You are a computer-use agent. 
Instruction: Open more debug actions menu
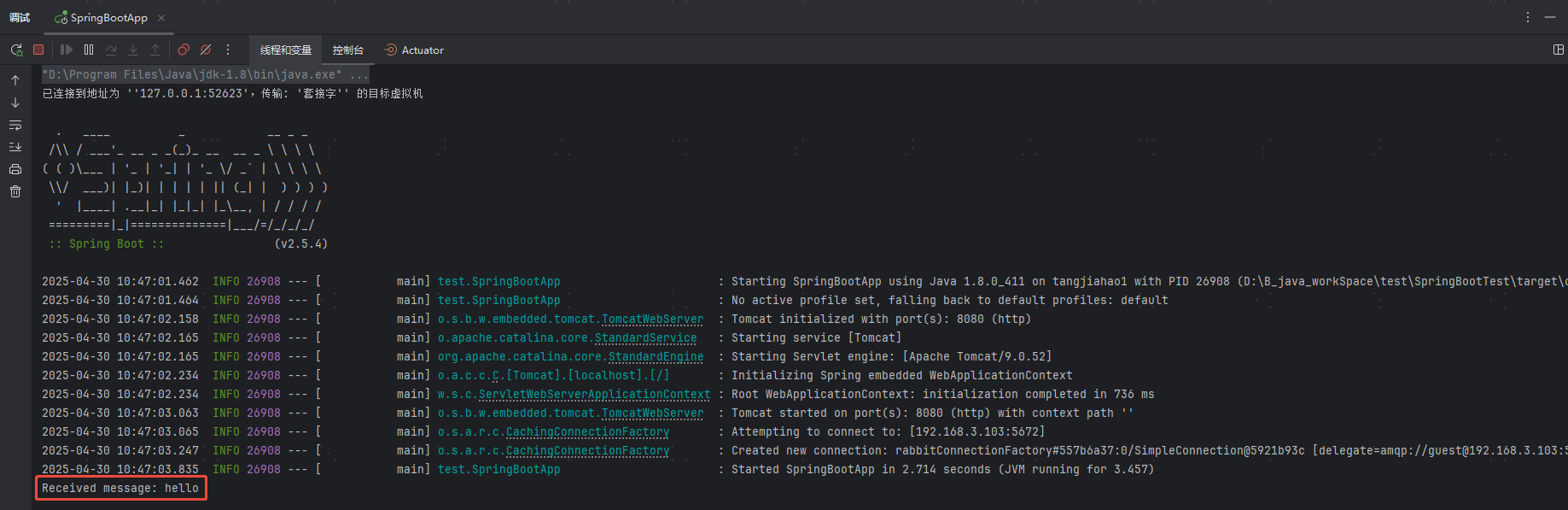point(228,50)
